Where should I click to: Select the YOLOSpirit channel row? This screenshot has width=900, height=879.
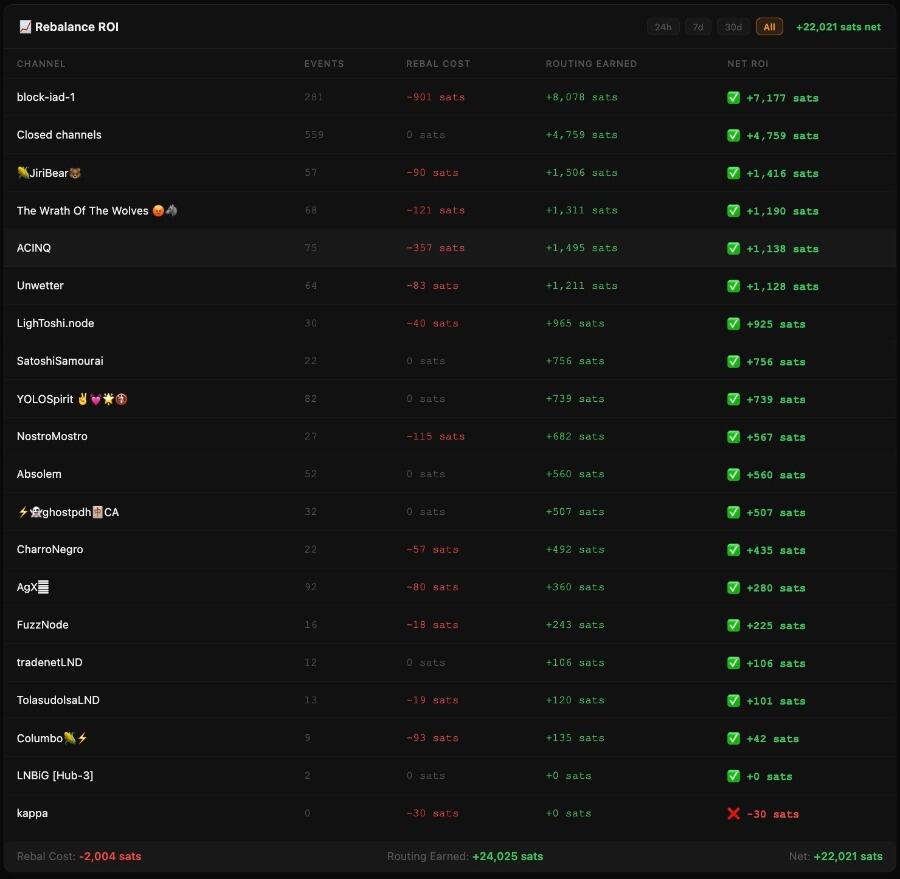[x=450, y=399]
